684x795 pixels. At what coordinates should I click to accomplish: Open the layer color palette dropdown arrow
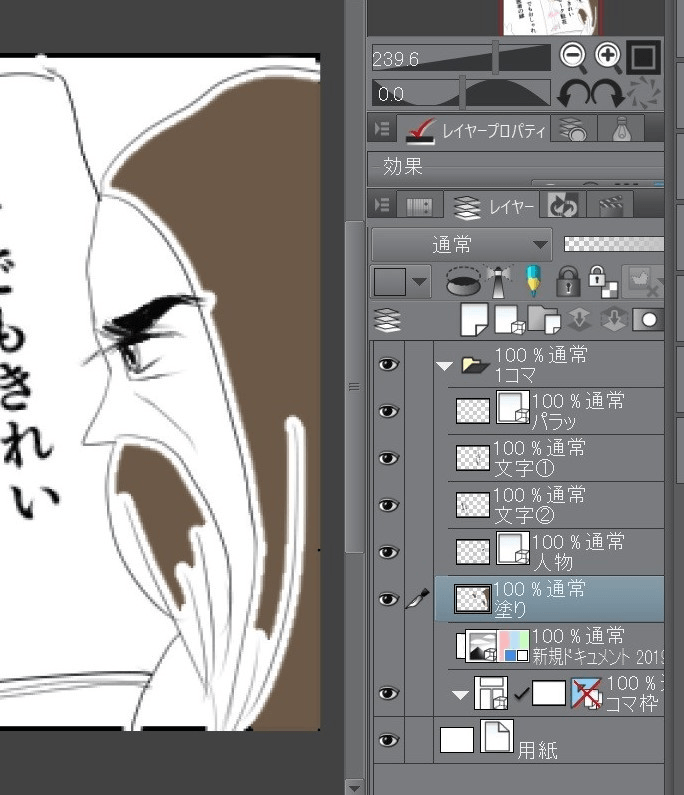point(420,281)
